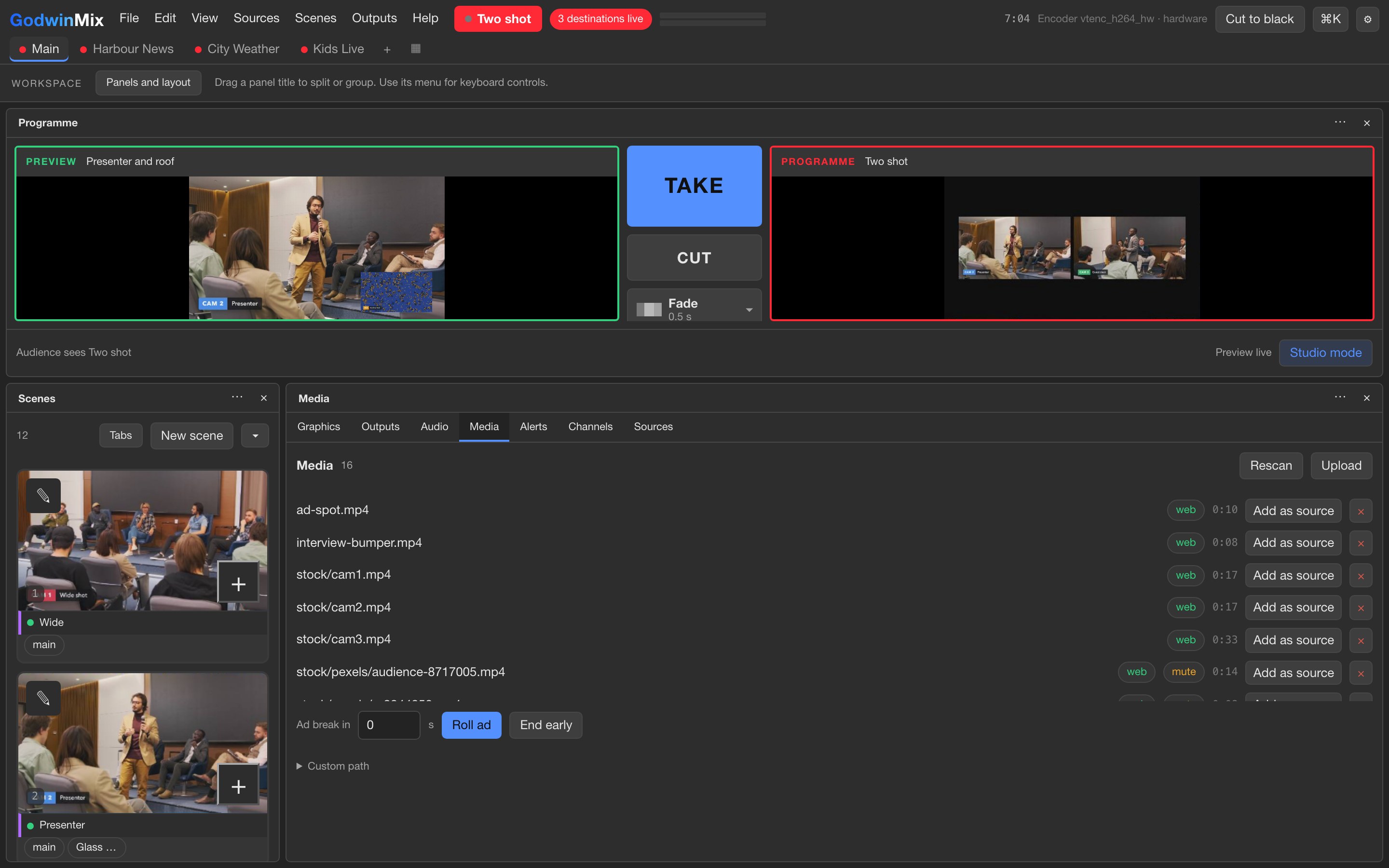Toggle Tabs view in Scenes panel
This screenshot has width=1389, height=868.
pos(121,435)
